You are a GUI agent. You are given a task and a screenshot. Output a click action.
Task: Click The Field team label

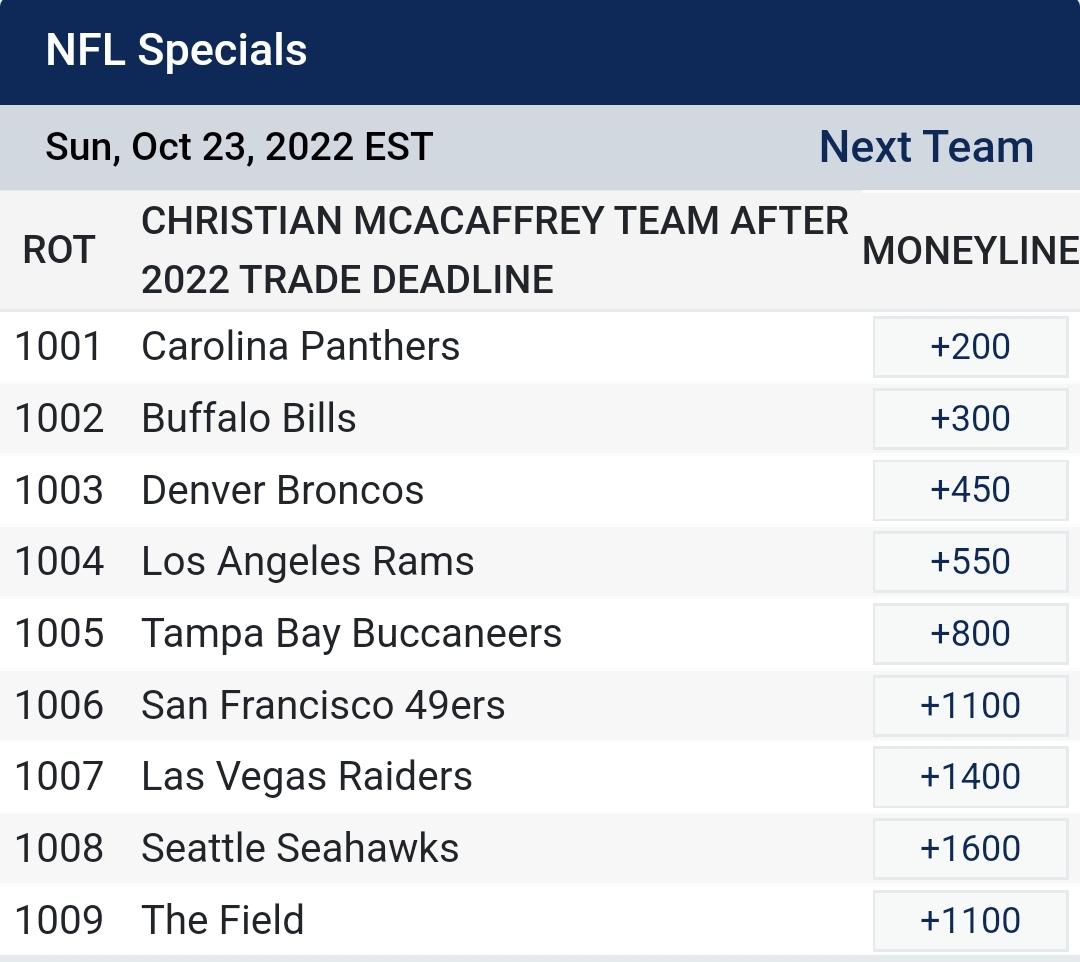tap(222, 919)
